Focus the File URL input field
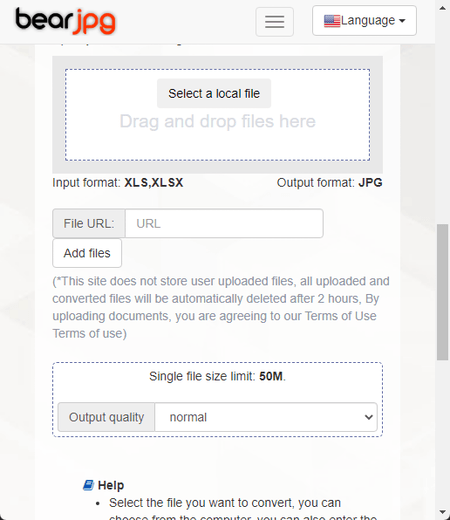 click(x=224, y=223)
